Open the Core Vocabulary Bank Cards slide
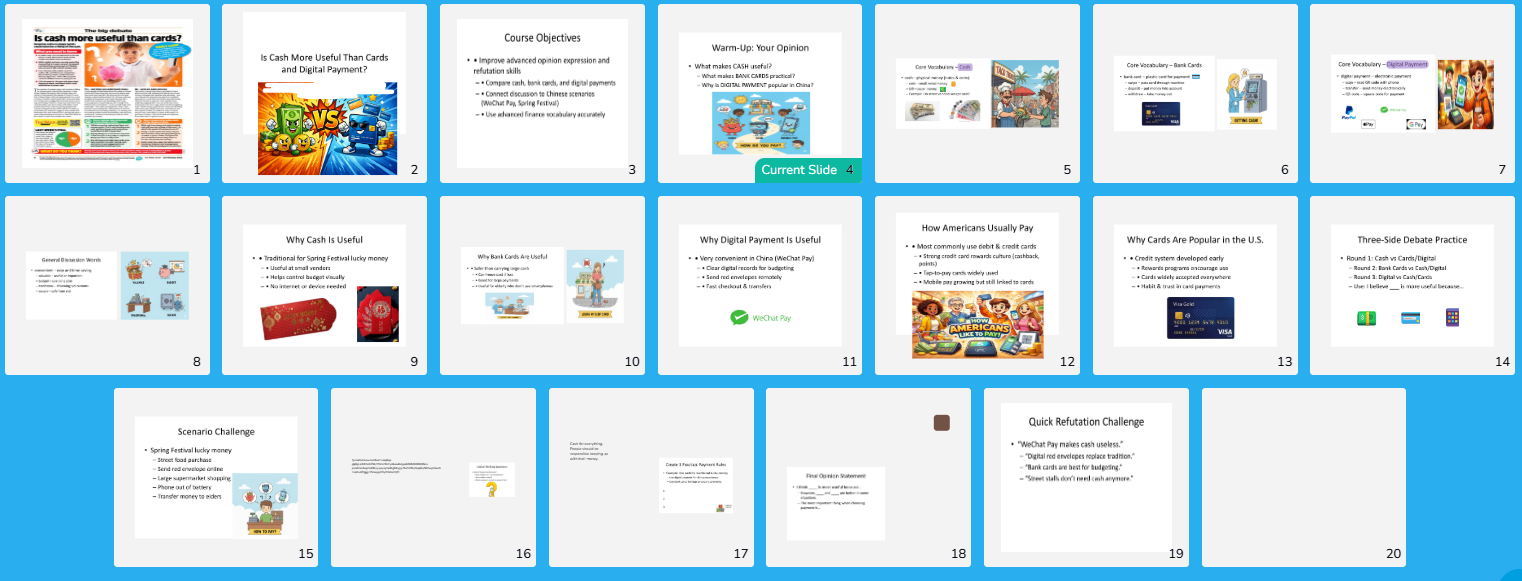This screenshot has height=581, width=1522. pyautogui.click(x=1195, y=93)
